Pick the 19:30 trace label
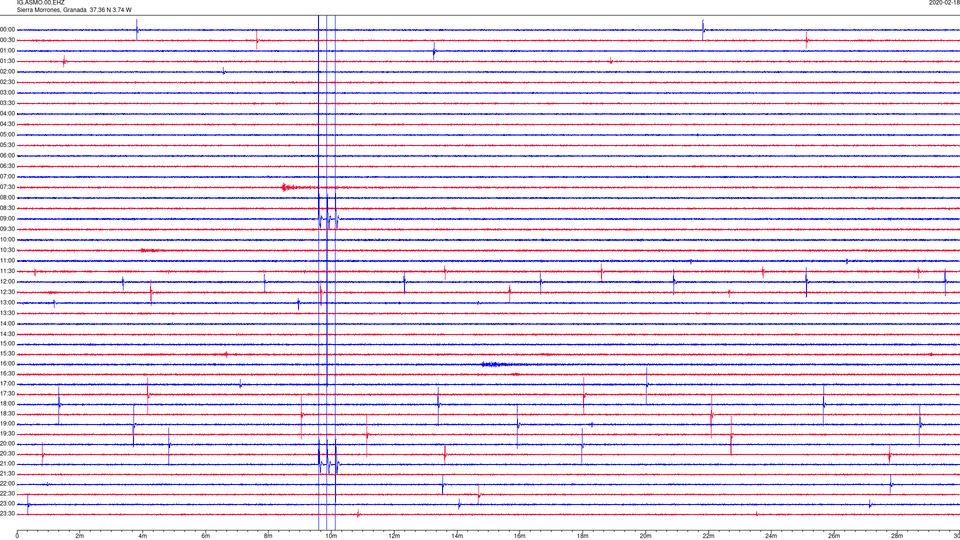 click(8, 433)
